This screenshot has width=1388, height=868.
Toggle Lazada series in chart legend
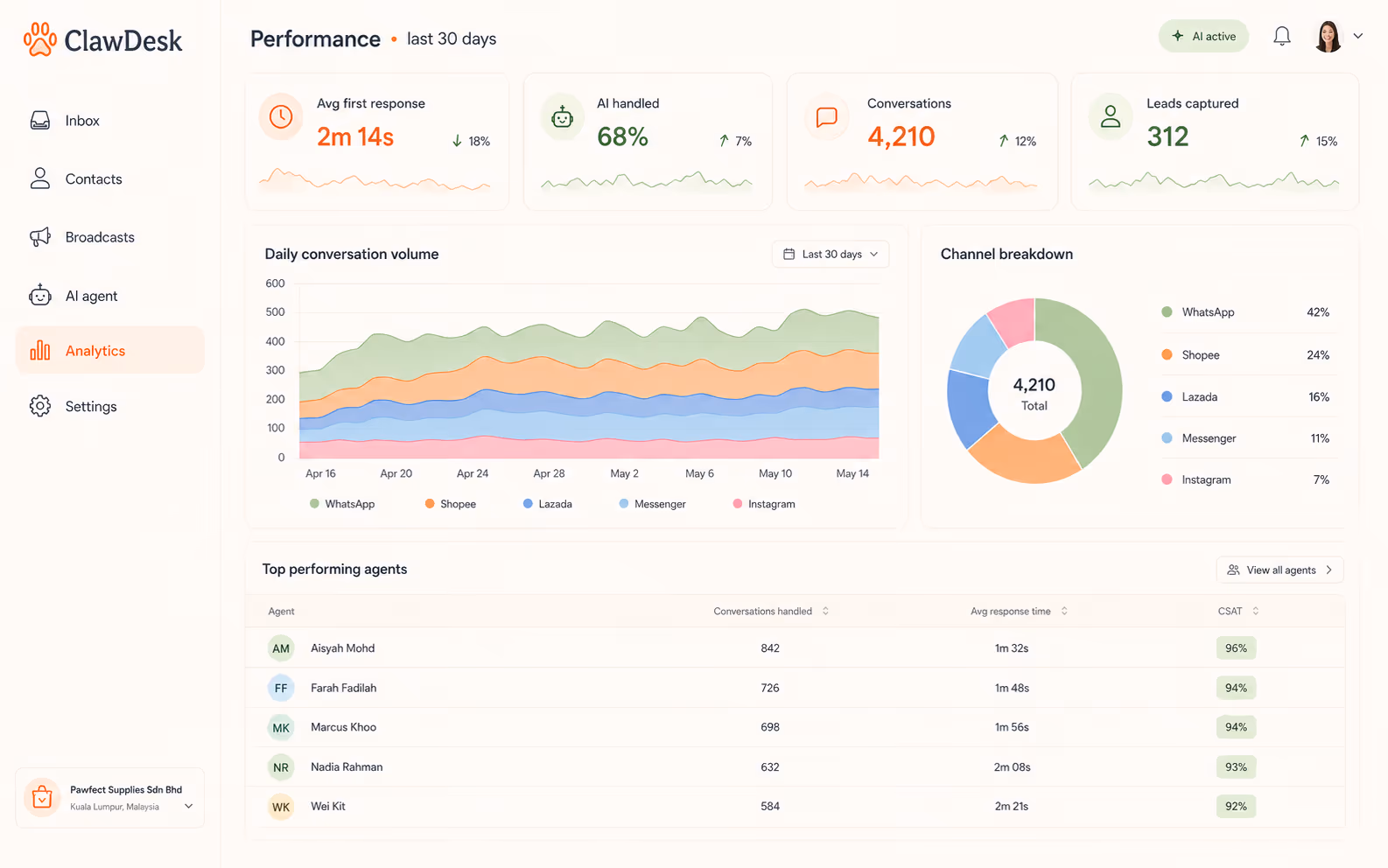pyautogui.click(x=547, y=504)
